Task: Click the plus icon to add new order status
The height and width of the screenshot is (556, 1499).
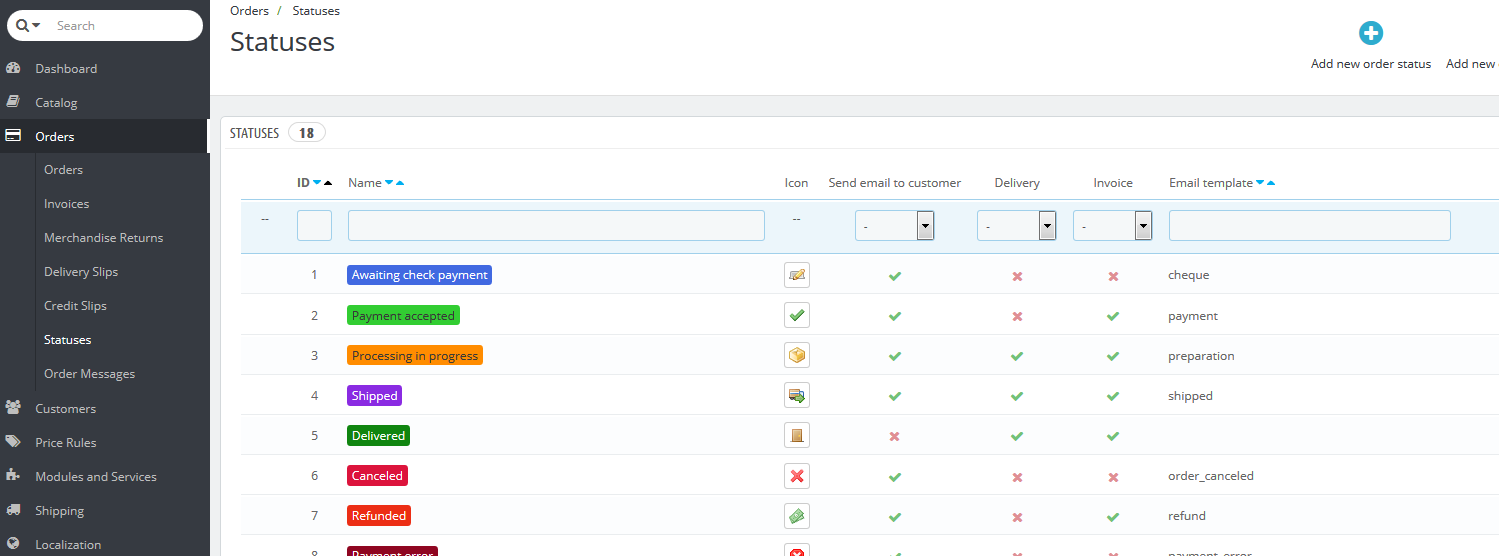Action: click(1370, 34)
